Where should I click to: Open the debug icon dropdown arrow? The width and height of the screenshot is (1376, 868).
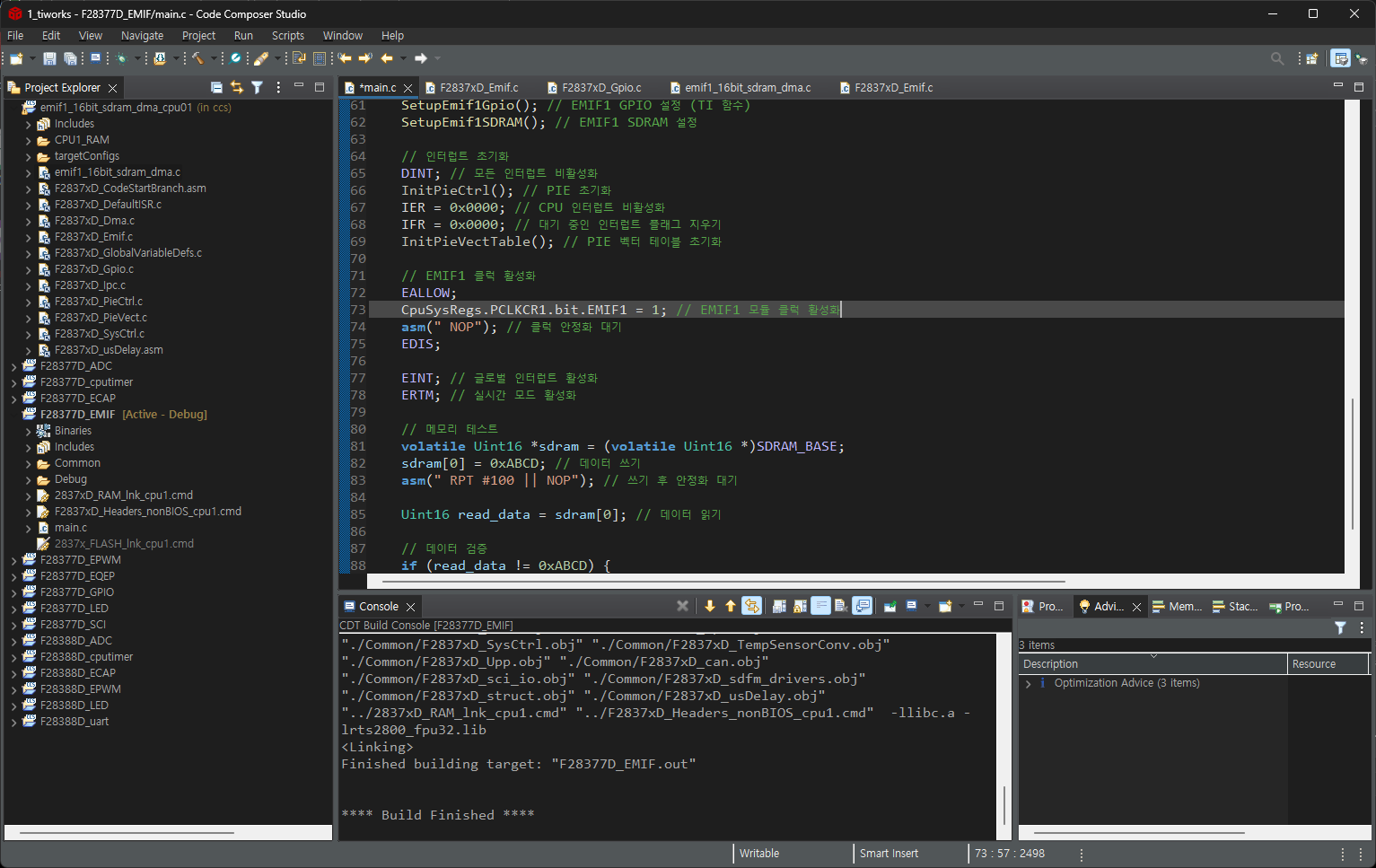click(137, 58)
